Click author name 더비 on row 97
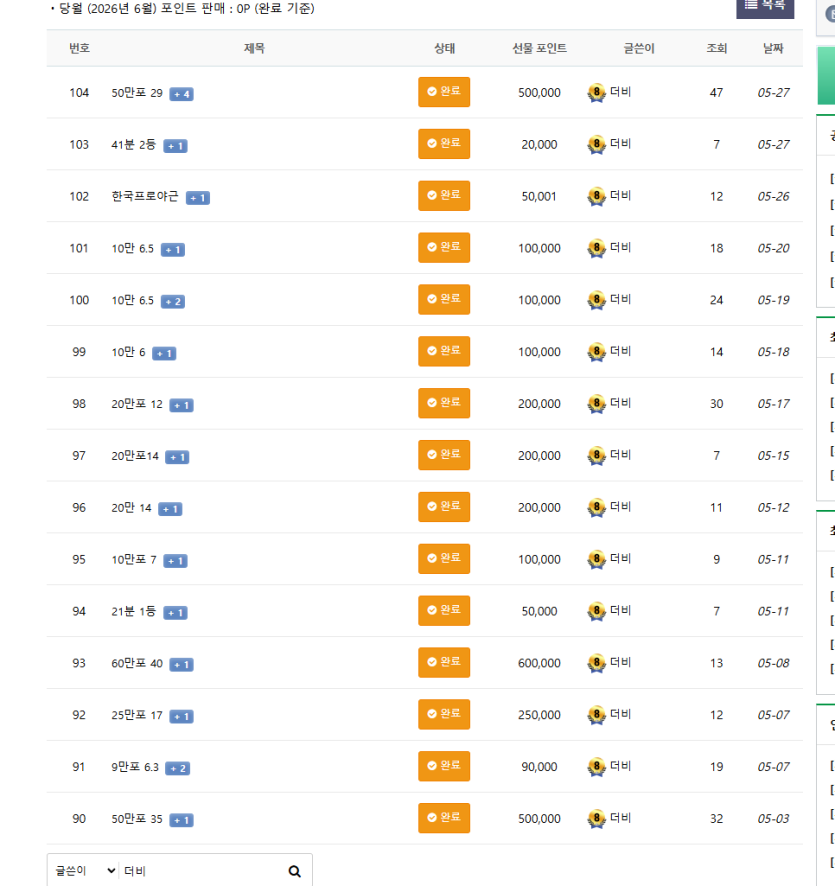The image size is (835, 886). coord(620,455)
